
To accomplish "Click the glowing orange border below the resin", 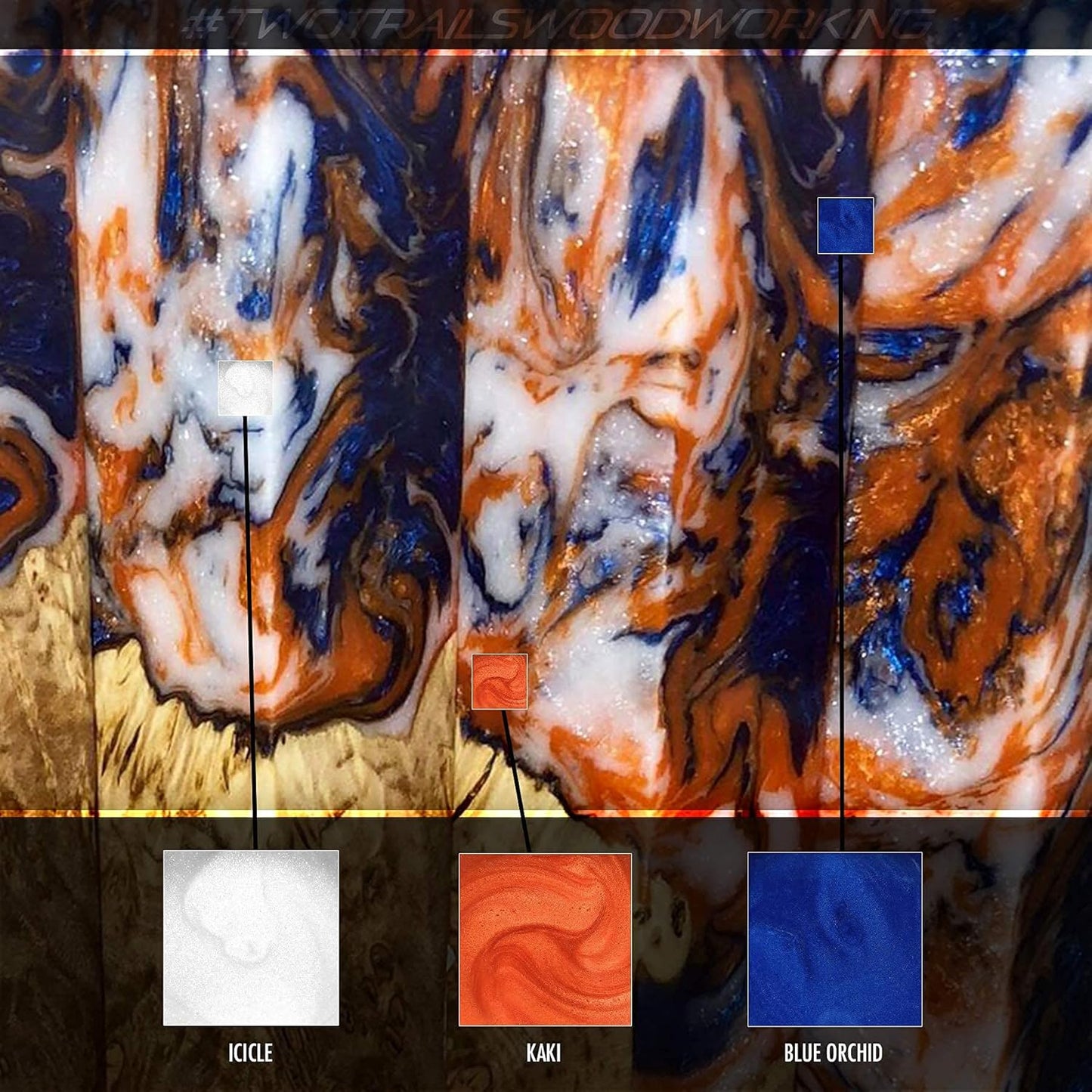I will [378, 813].
